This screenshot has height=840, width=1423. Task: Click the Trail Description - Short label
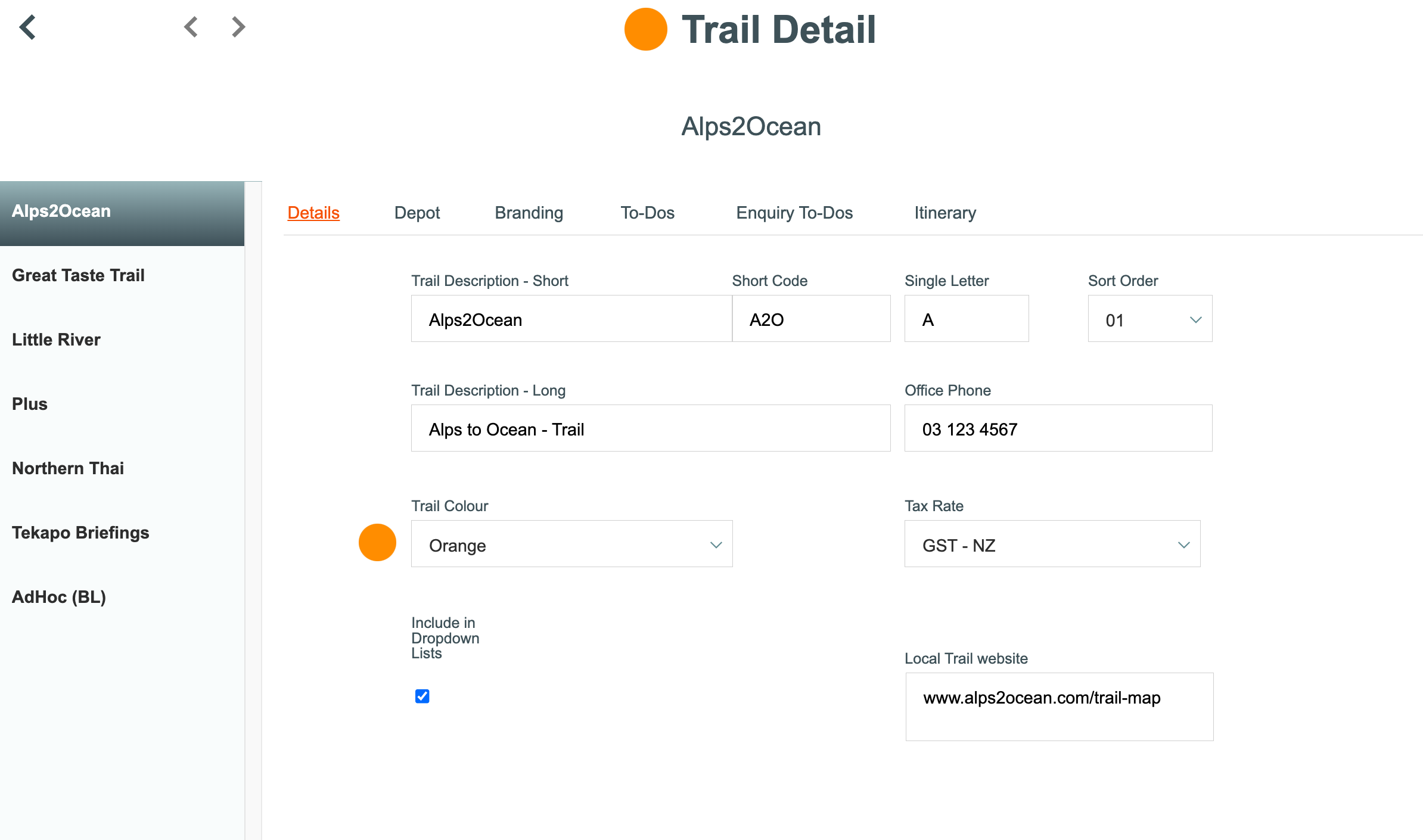pos(489,281)
